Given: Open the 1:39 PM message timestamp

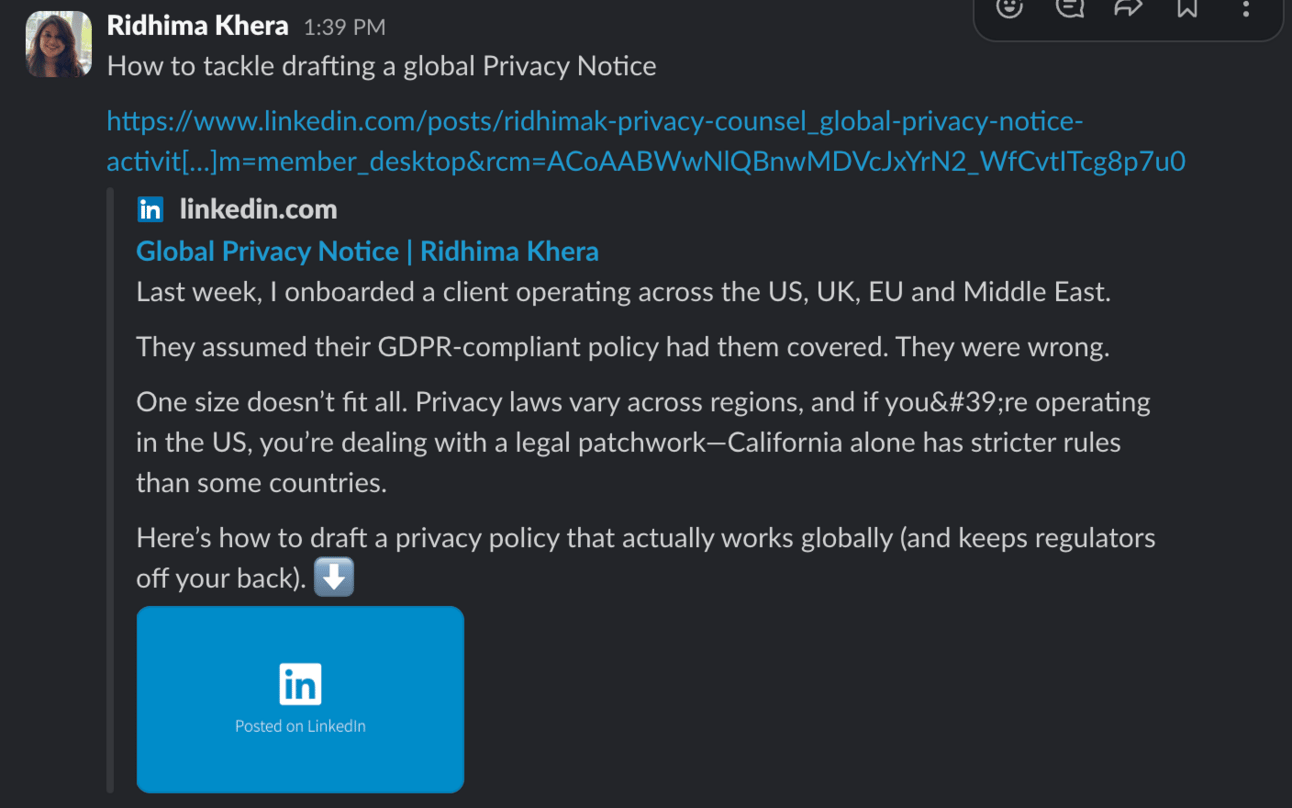Looking at the screenshot, I should (x=344, y=27).
